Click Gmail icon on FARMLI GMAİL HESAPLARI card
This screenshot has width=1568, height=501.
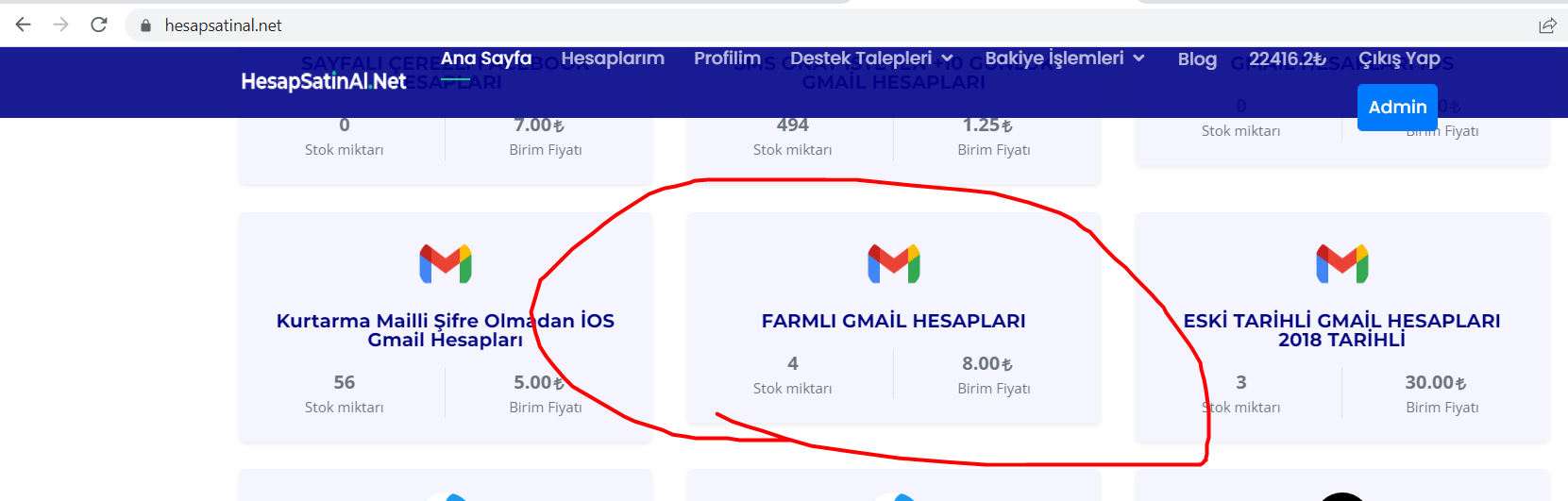[894, 263]
